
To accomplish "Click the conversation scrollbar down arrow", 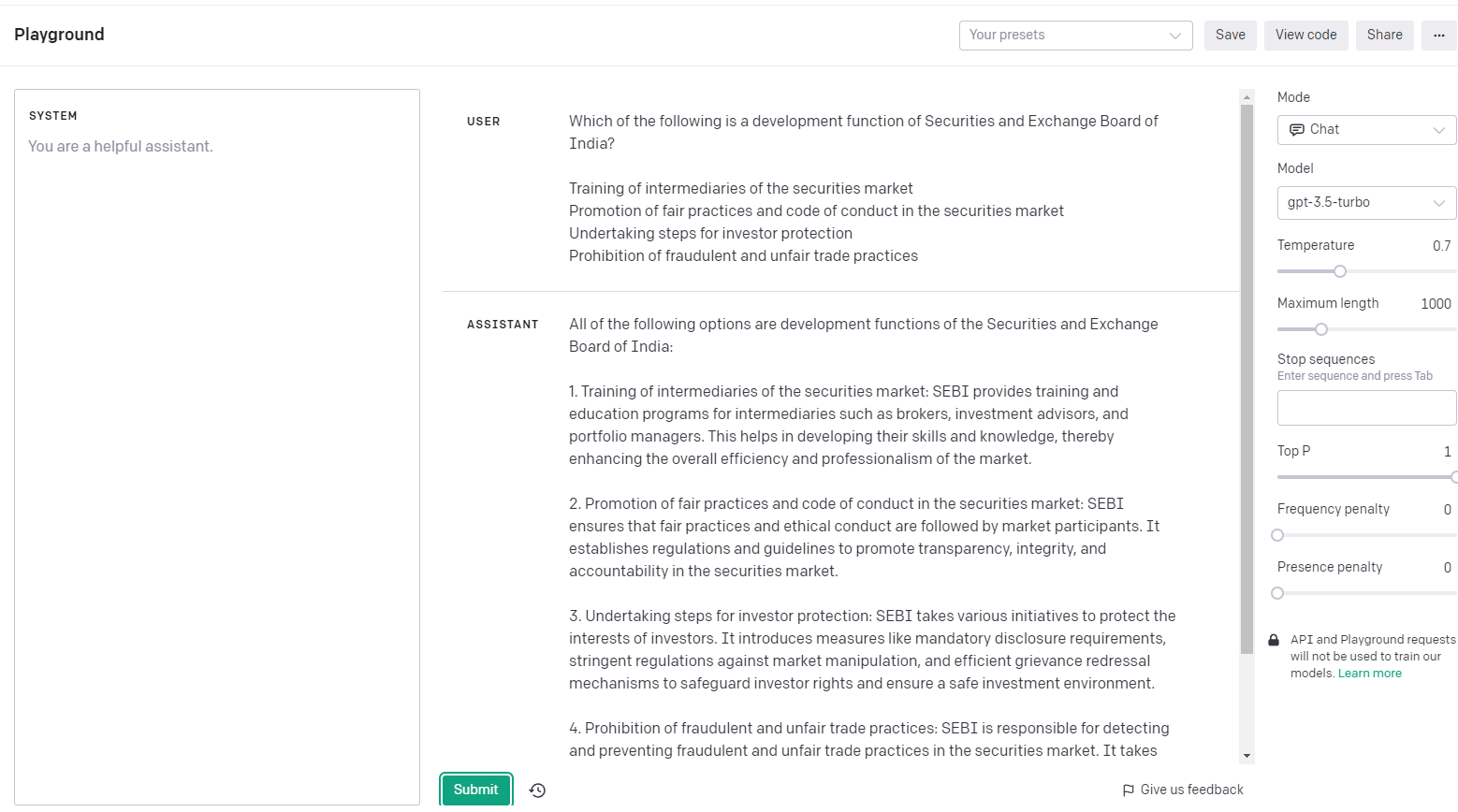I will pyautogui.click(x=1247, y=756).
